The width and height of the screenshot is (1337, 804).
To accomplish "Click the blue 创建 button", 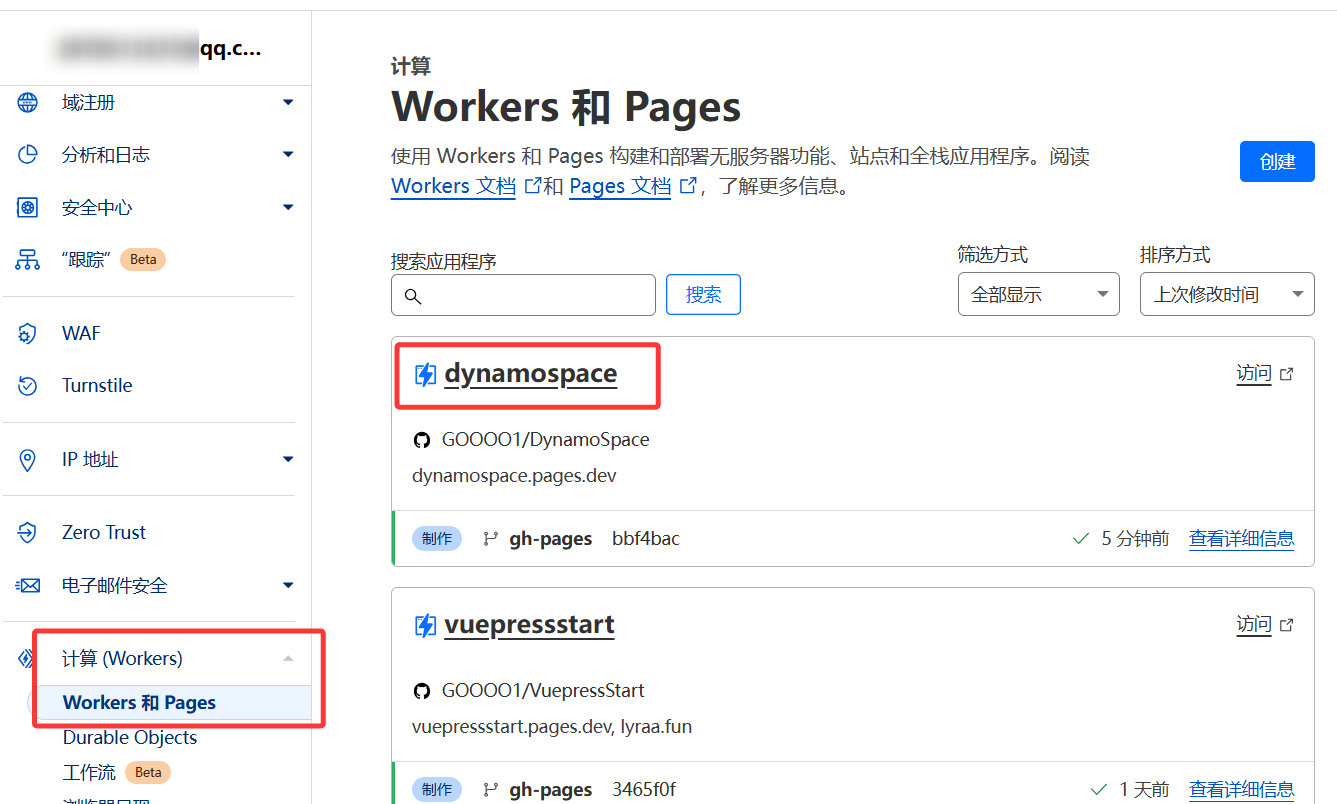I will point(1277,161).
